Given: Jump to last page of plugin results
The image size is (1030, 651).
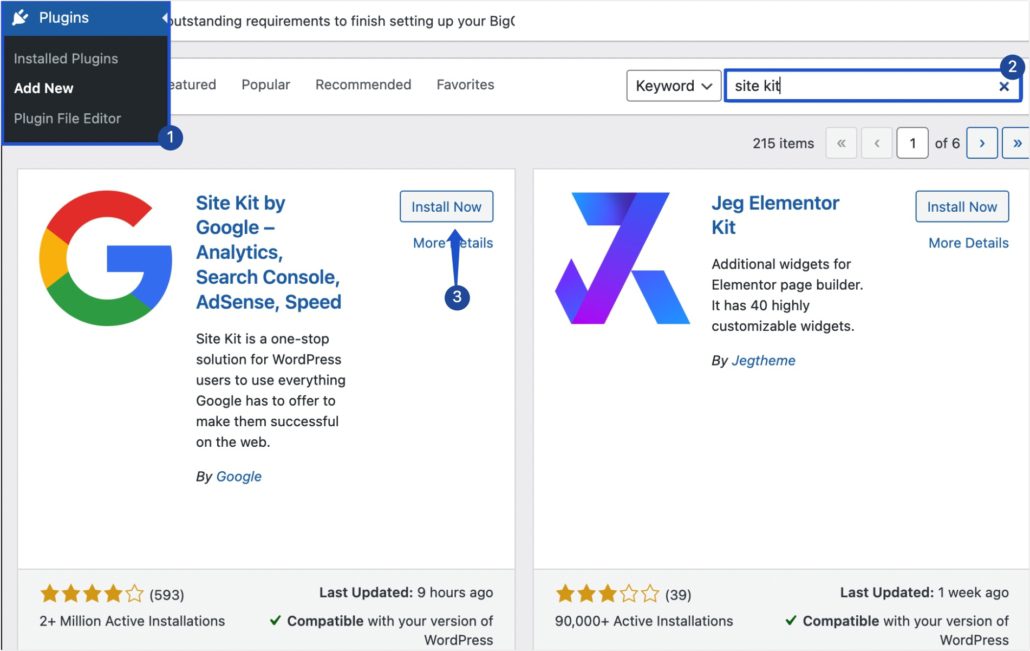Looking at the screenshot, I should (x=1016, y=143).
